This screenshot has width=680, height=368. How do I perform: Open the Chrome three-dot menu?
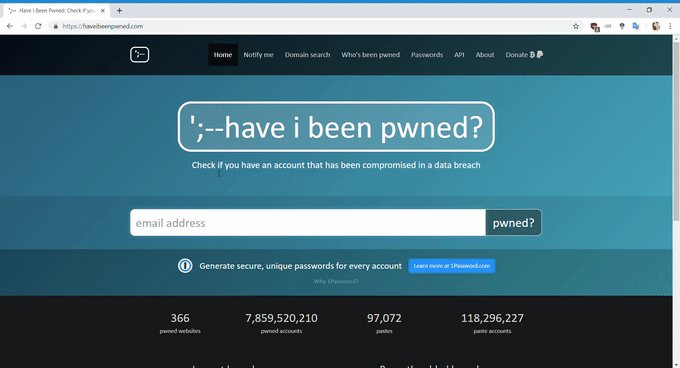[670, 26]
